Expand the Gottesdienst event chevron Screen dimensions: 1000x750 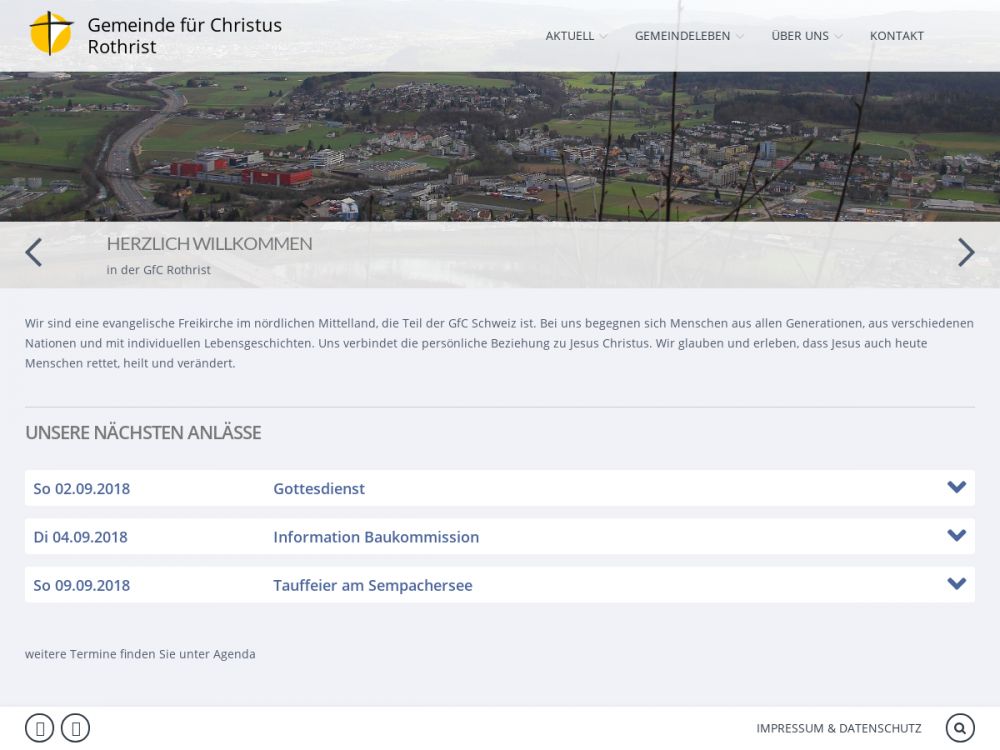956,488
